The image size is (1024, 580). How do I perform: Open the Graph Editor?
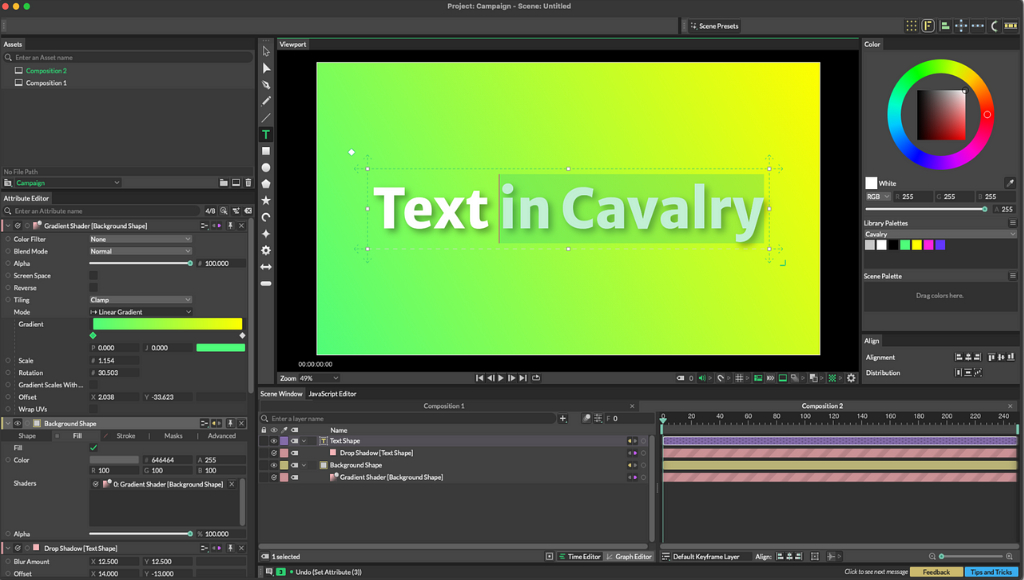pyautogui.click(x=628, y=556)
